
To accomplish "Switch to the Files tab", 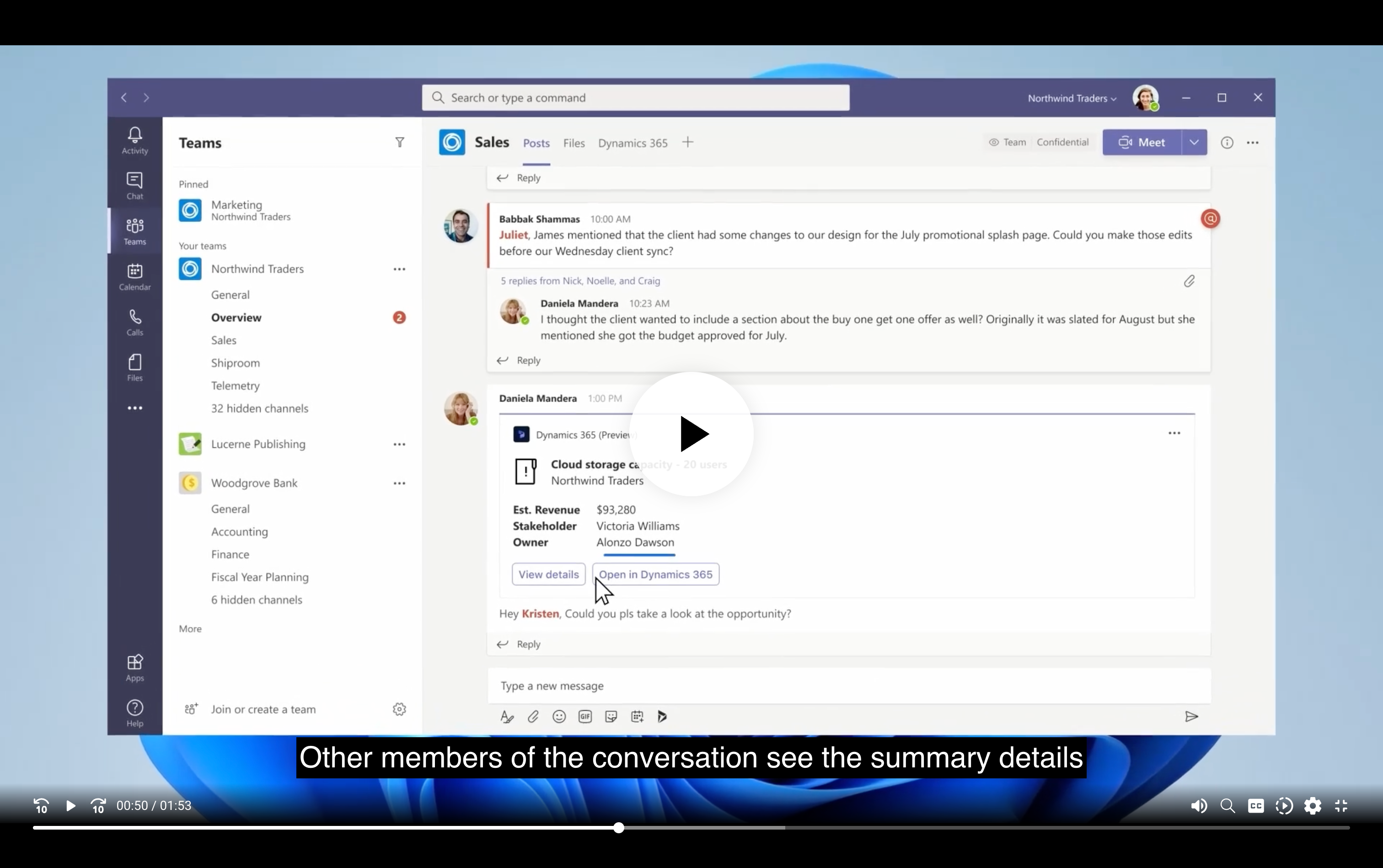I will (574, 143).
